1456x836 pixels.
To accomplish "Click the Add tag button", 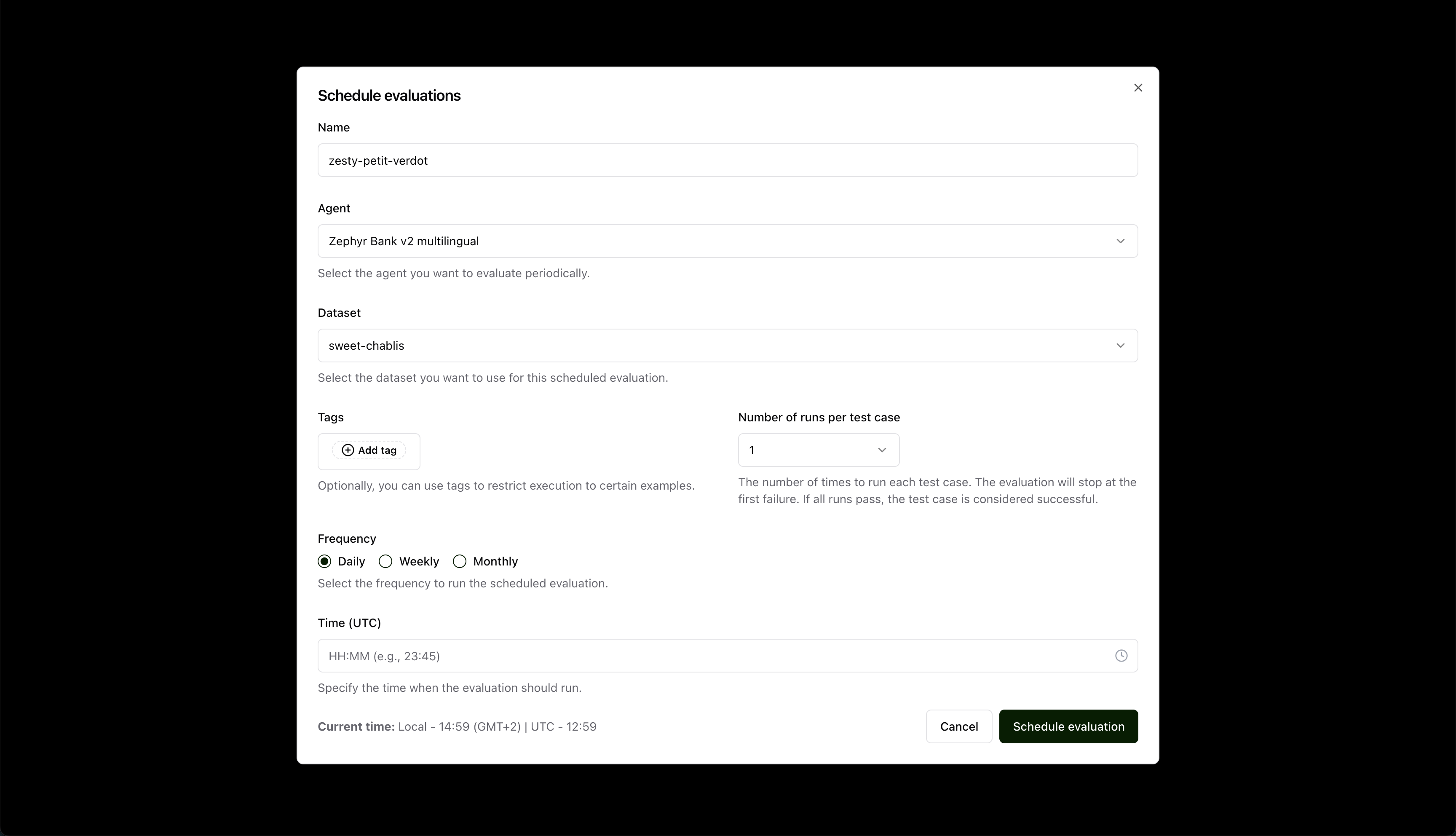I will pos(369,450).
